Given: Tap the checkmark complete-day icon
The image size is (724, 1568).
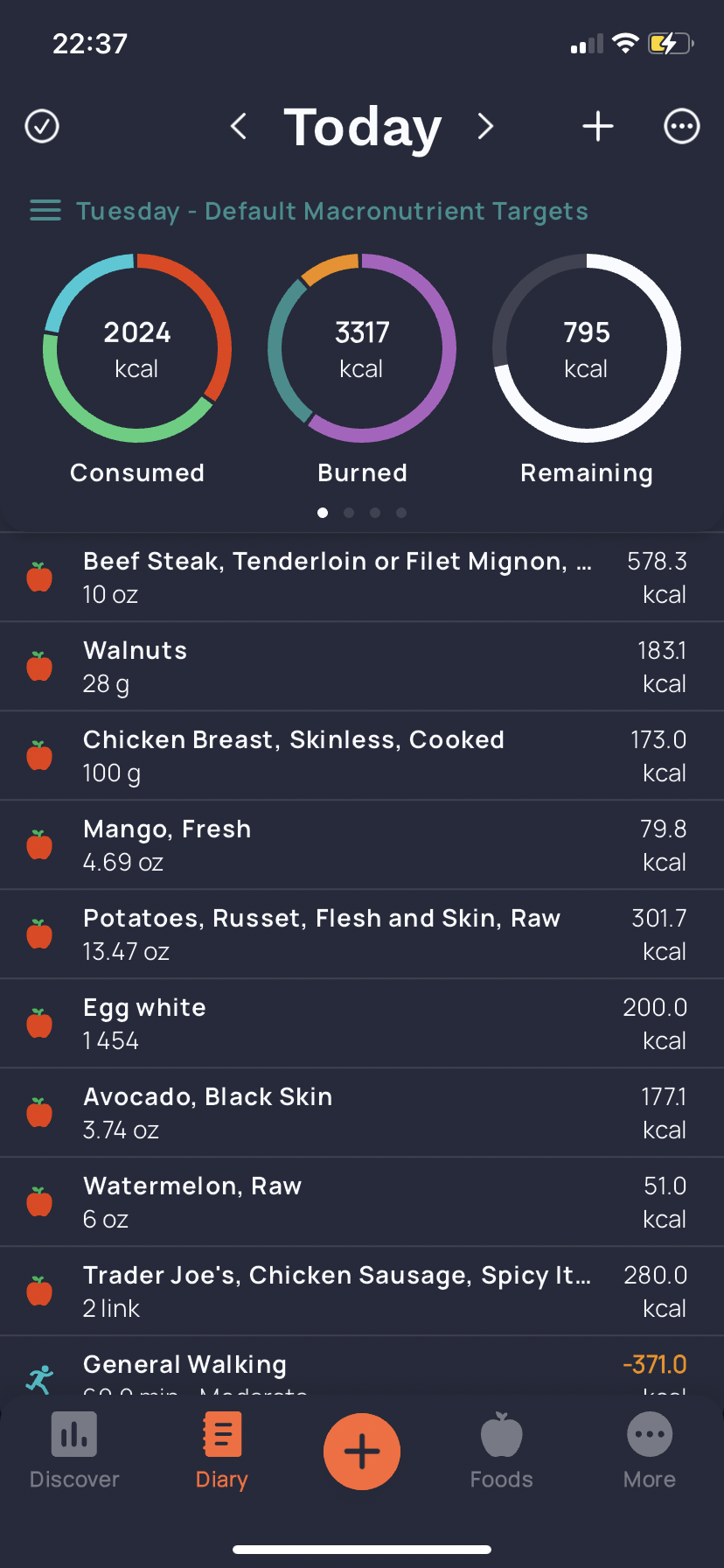Looking at the screenshot, I should pos(42,126).
